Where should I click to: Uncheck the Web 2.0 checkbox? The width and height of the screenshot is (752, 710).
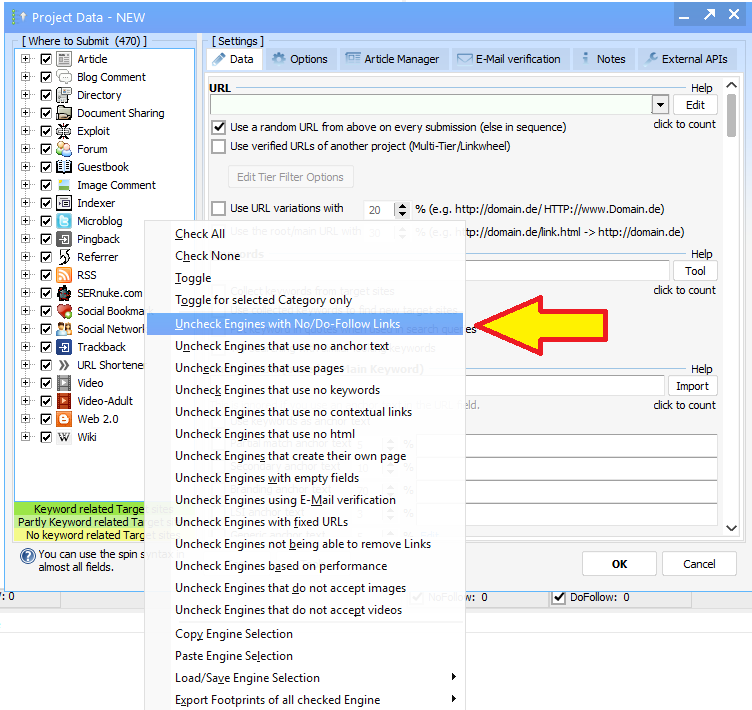tap(46, 419)
